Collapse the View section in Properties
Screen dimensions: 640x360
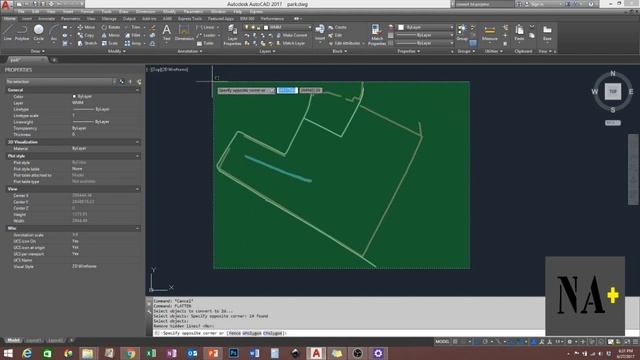pyautogui.click(x=137, y=189)
